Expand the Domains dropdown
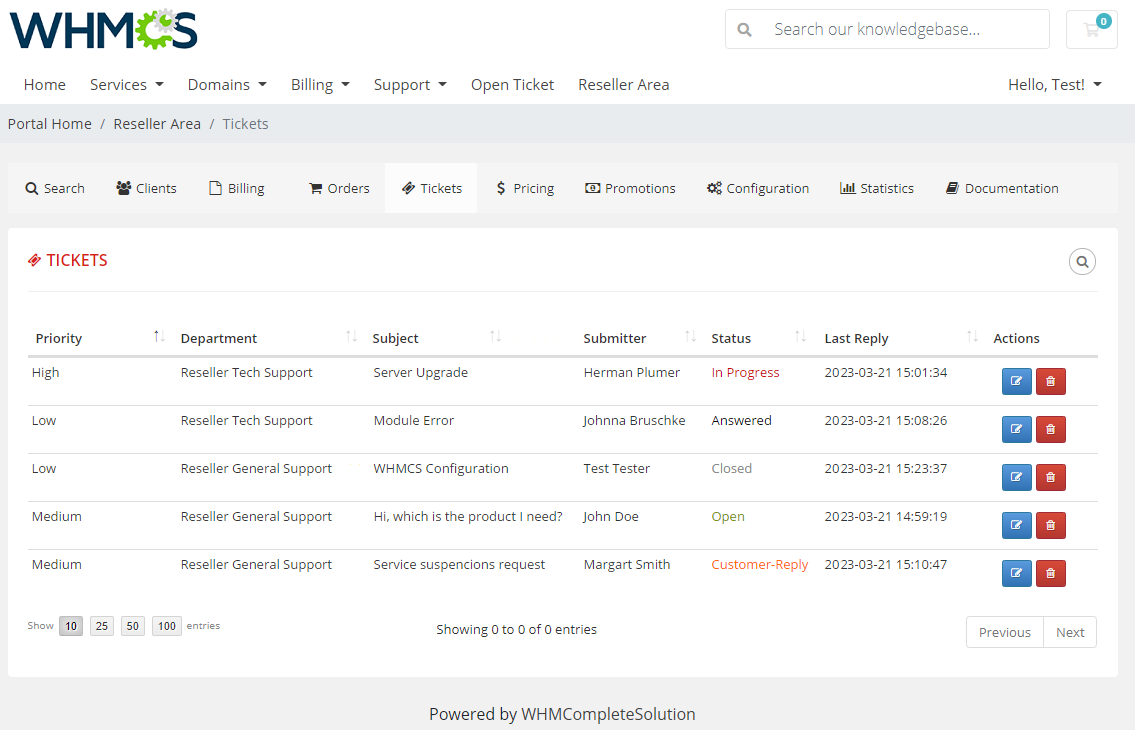This screenshot has height=730, width=1135. (226, 84)
